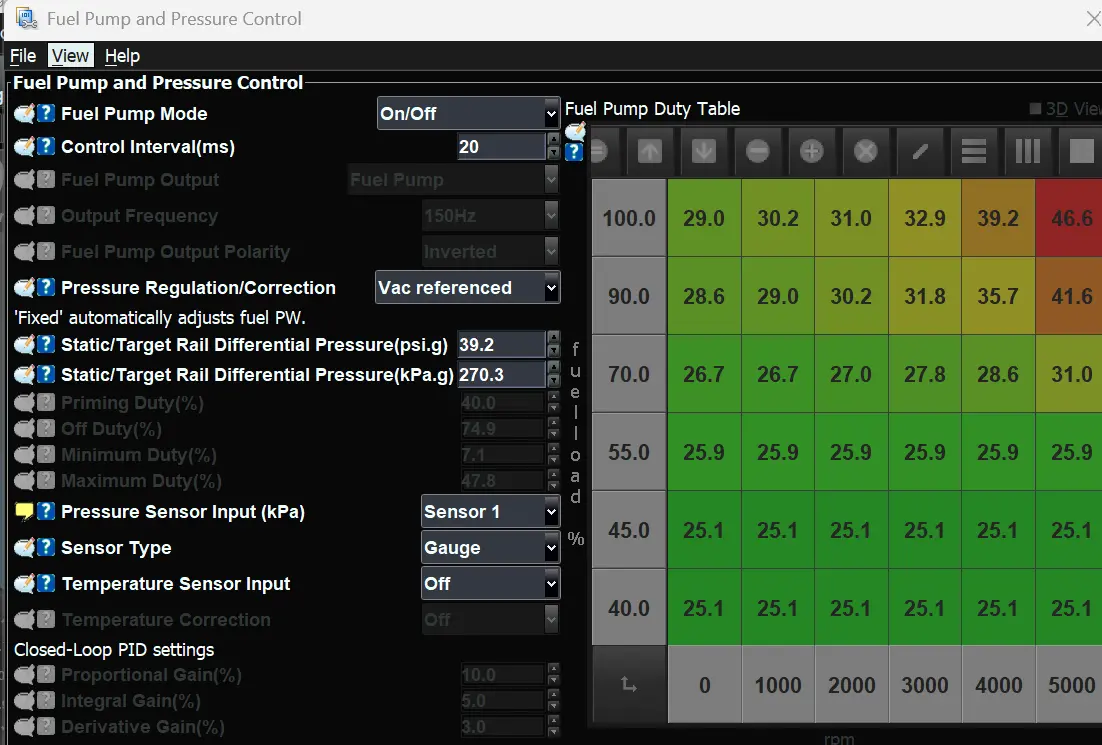Select cell 29.0 in the 100.0 row
Image resolution: width=1102 pixels, height=745 pixels.
(704, 218)
